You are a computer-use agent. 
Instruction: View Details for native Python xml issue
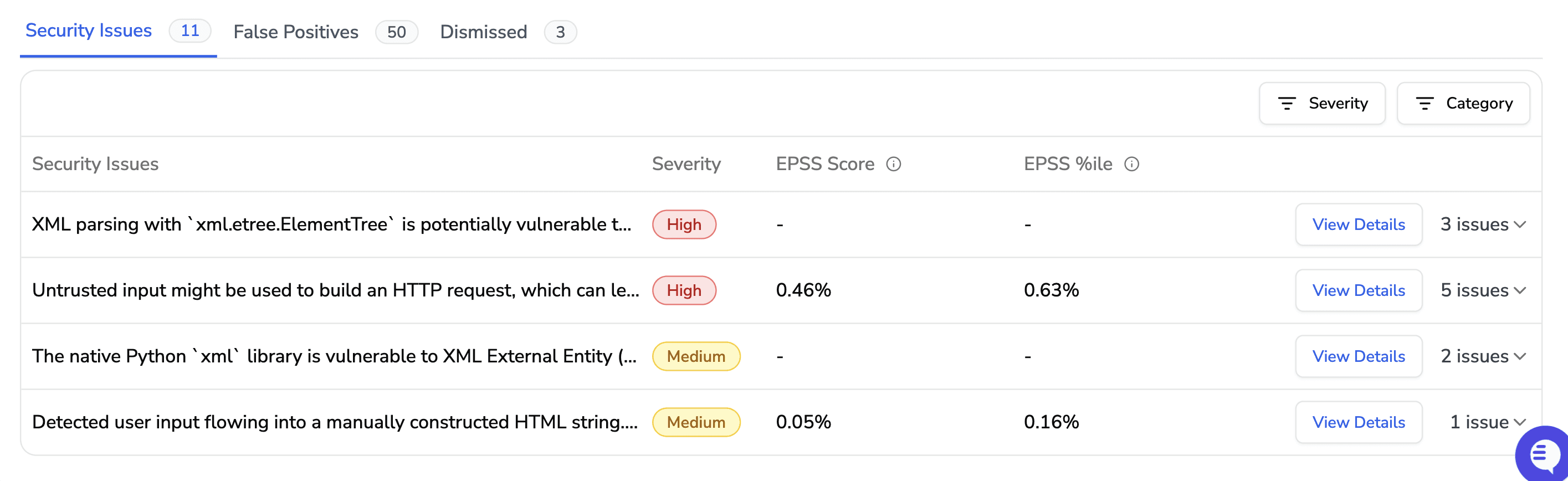[1358, 356]
